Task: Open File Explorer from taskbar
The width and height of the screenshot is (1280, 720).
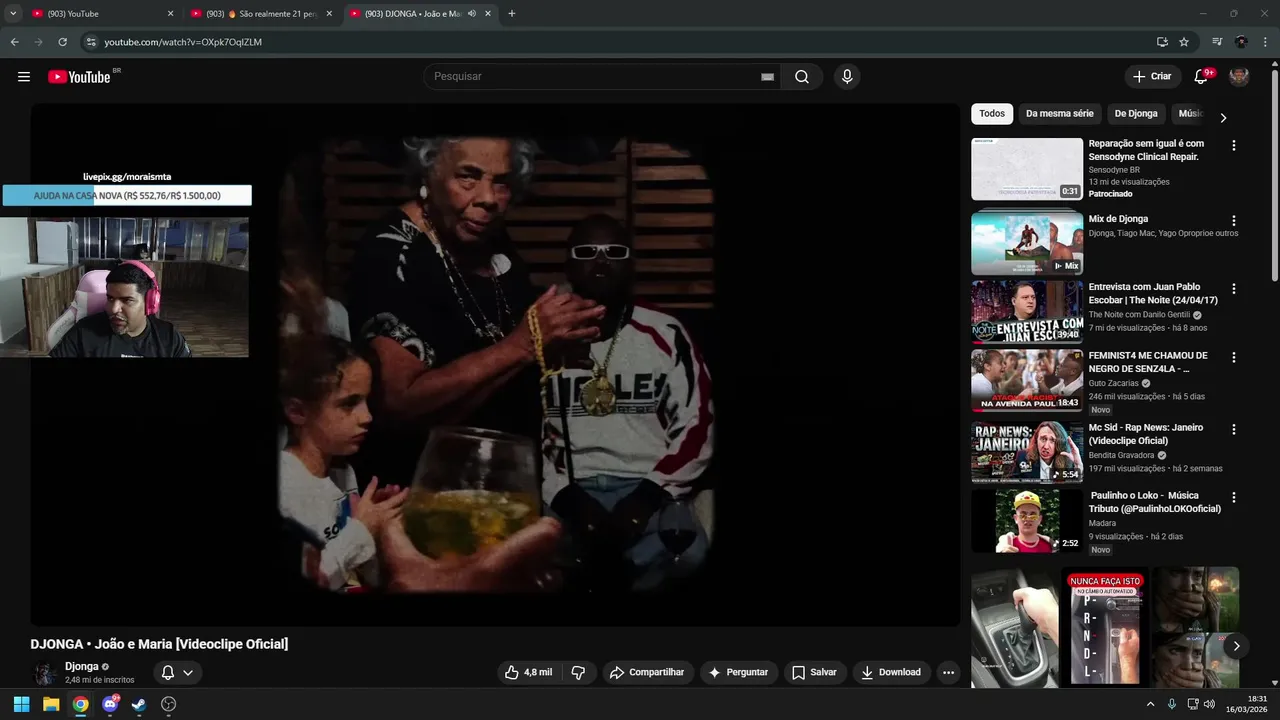Action: point(51,704)
